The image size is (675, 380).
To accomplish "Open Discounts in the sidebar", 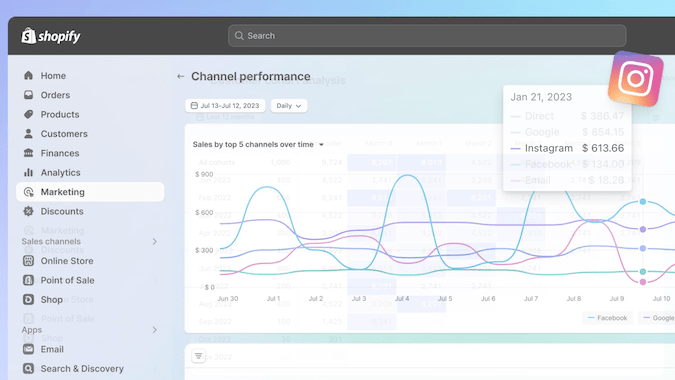I will [x=62, y=211].
